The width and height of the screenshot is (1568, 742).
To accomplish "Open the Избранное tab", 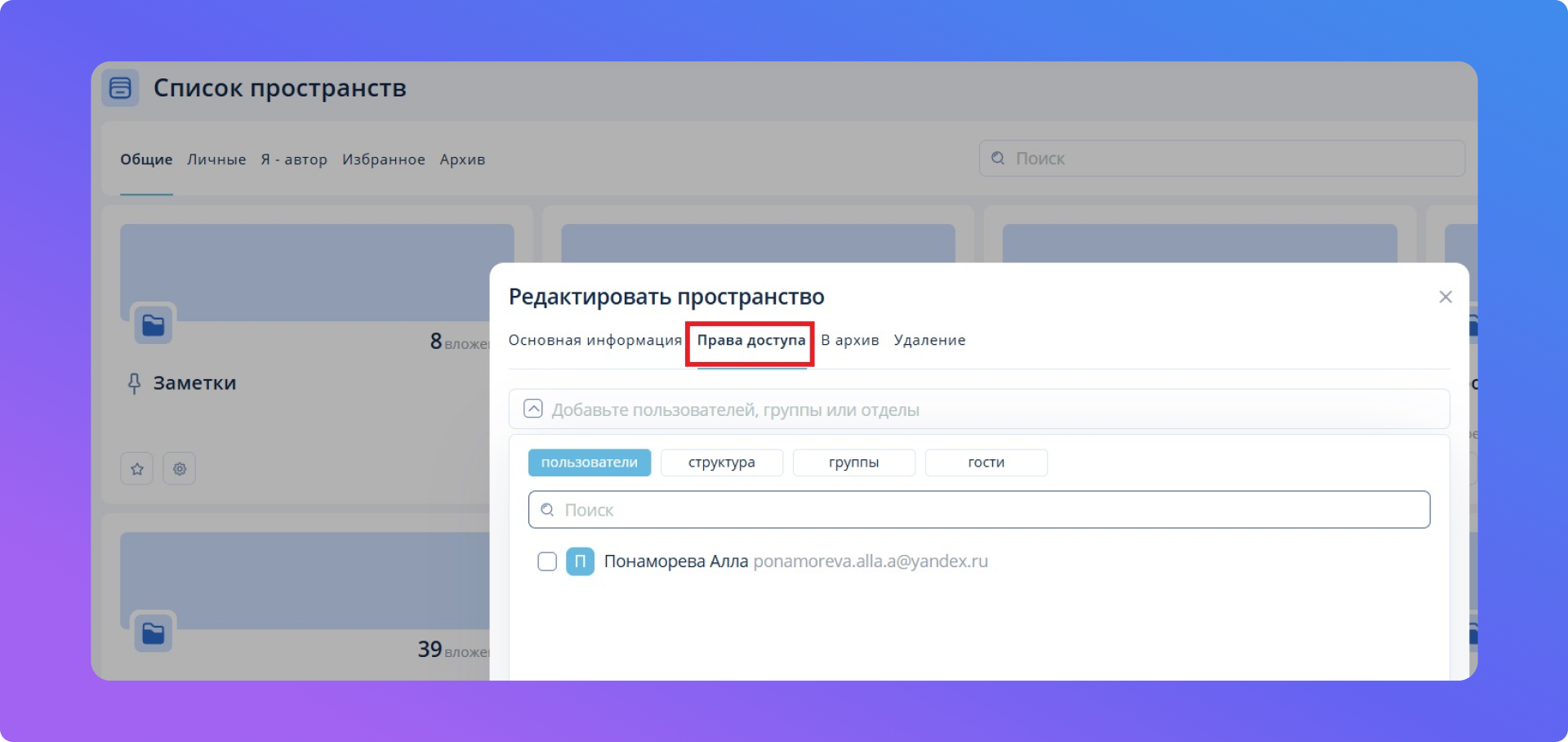I will 384,159.
